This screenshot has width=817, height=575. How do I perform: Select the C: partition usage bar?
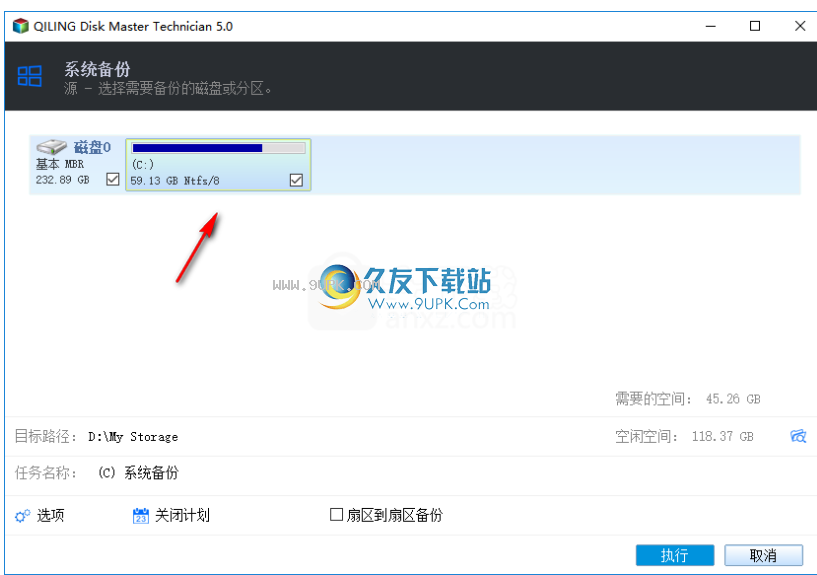(218, 148)
